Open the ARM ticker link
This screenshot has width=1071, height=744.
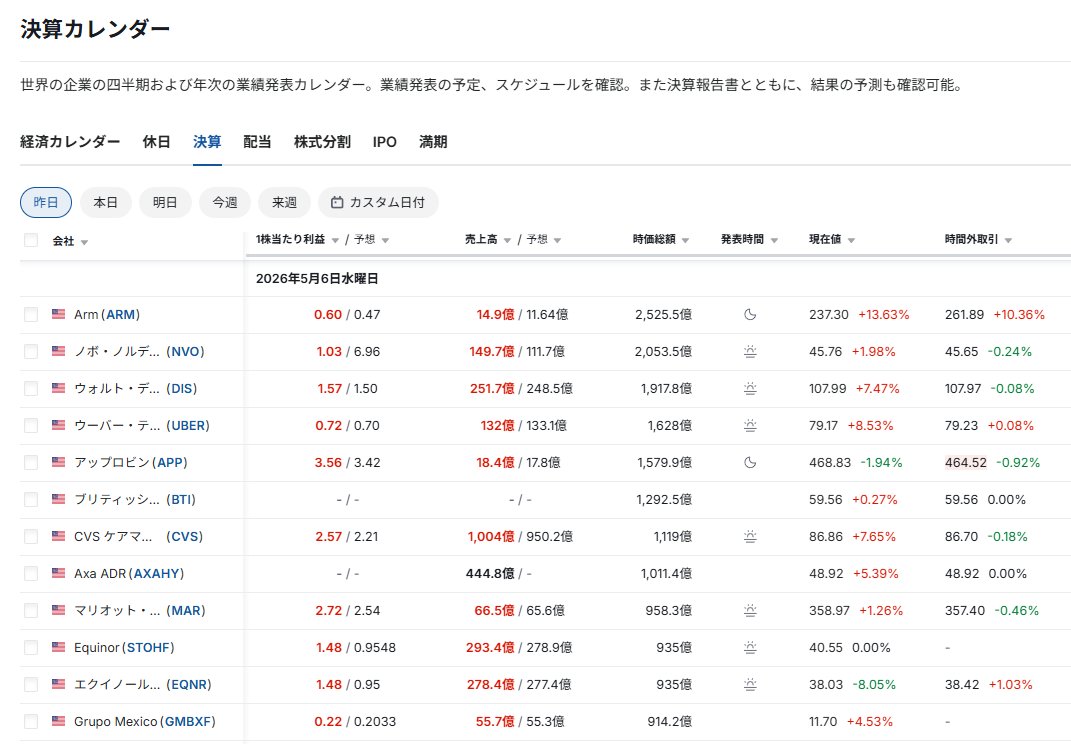[120, 314]
